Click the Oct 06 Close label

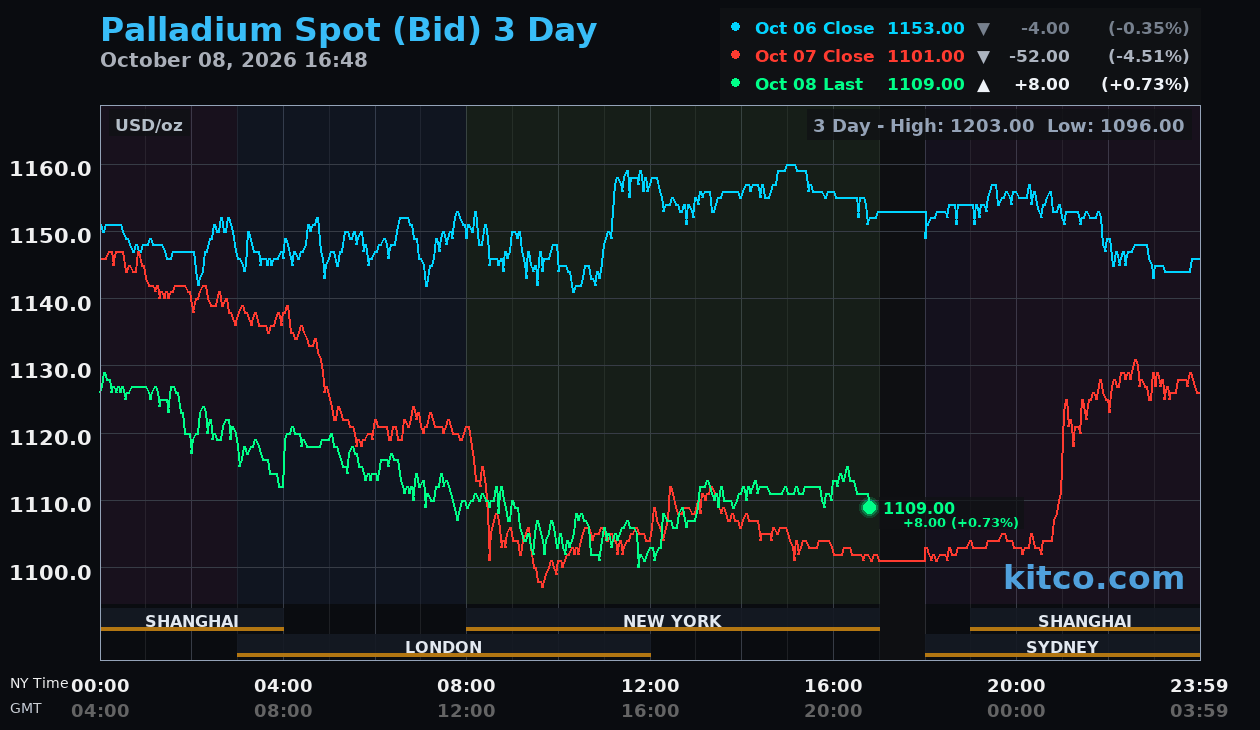pyautogui.click(x=814, y=29)
